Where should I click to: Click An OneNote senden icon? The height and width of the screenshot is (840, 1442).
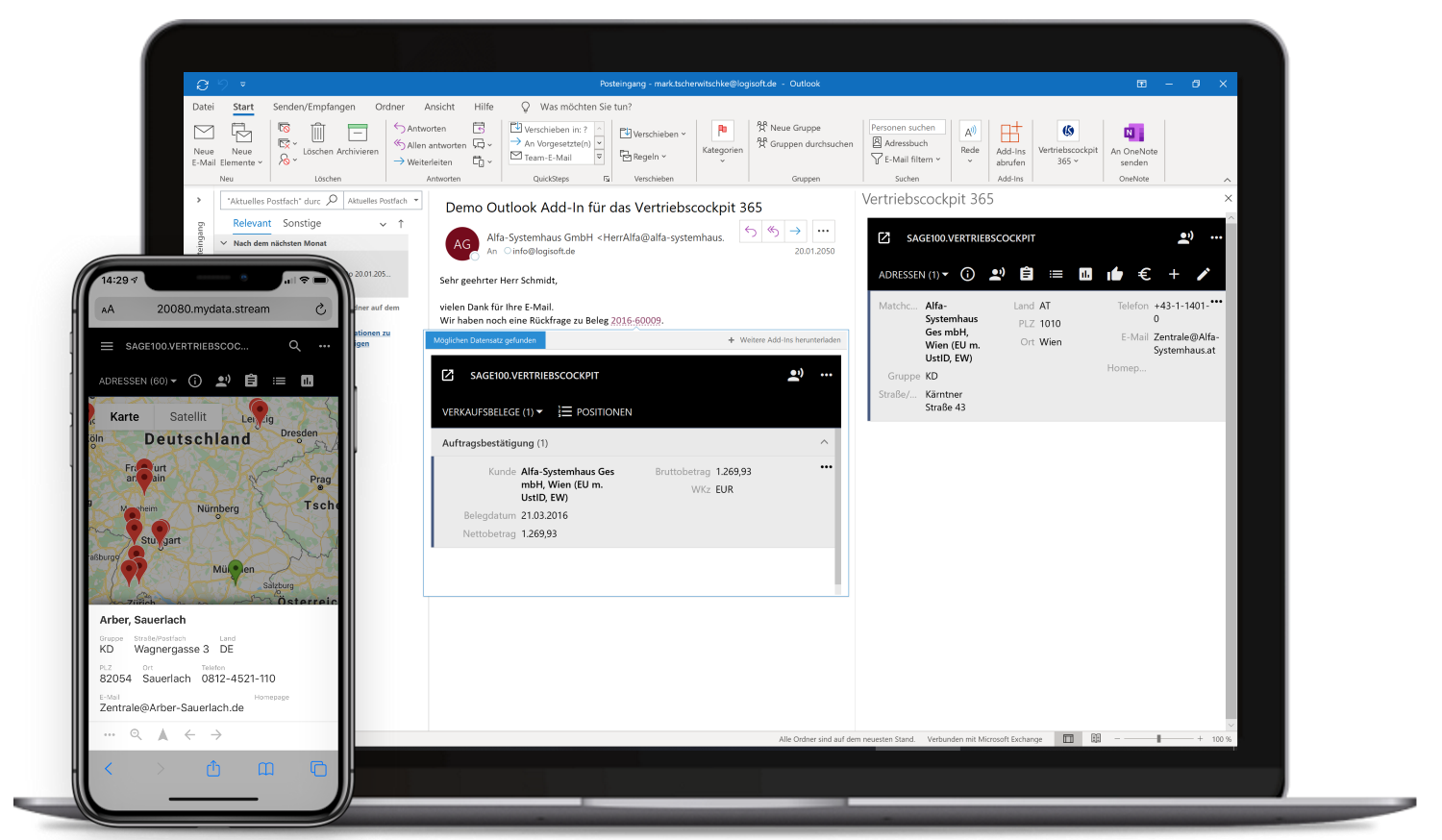point(1133,133)
